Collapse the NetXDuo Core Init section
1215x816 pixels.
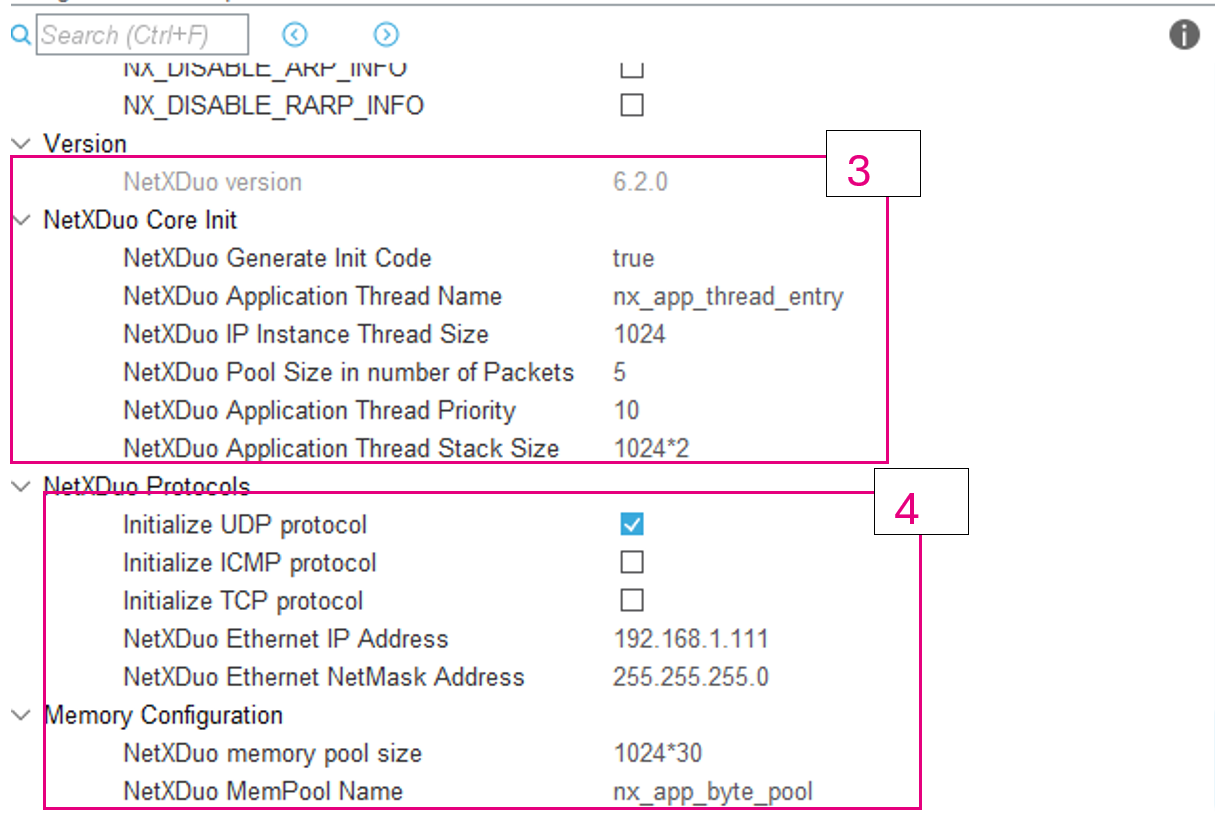pos(20,219)
